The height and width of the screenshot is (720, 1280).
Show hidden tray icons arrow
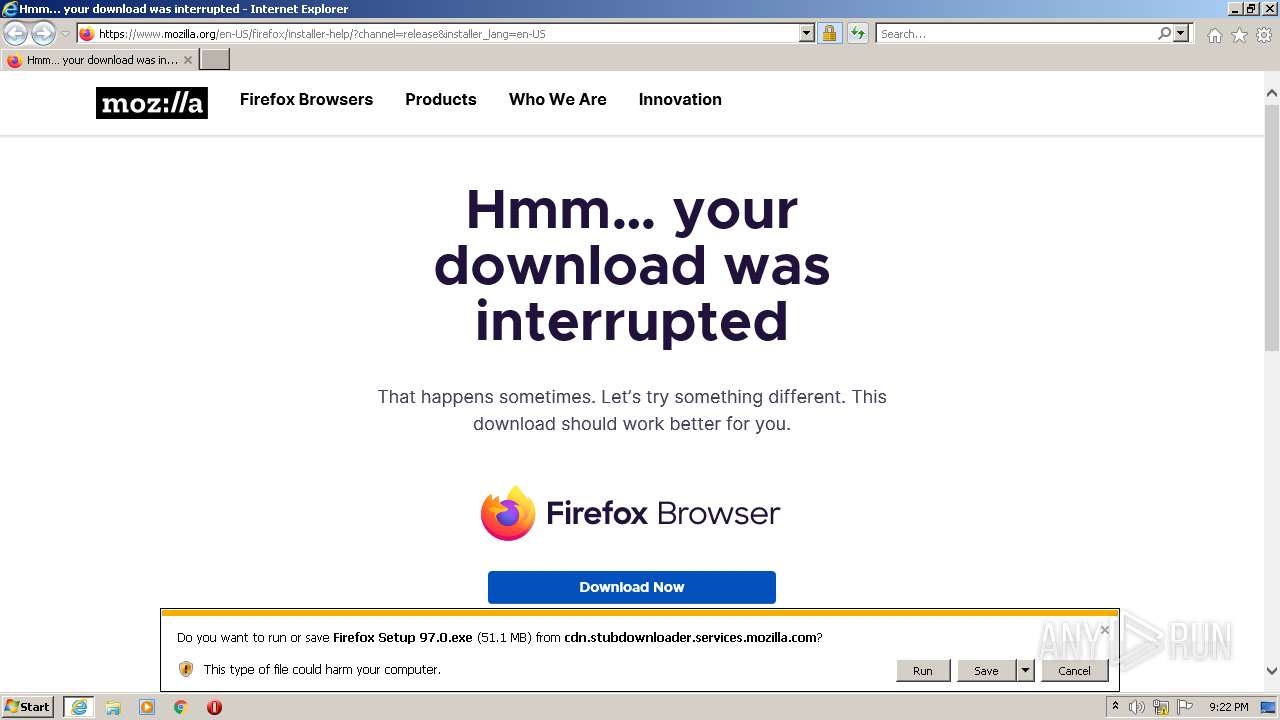[x=1116, y=707]
